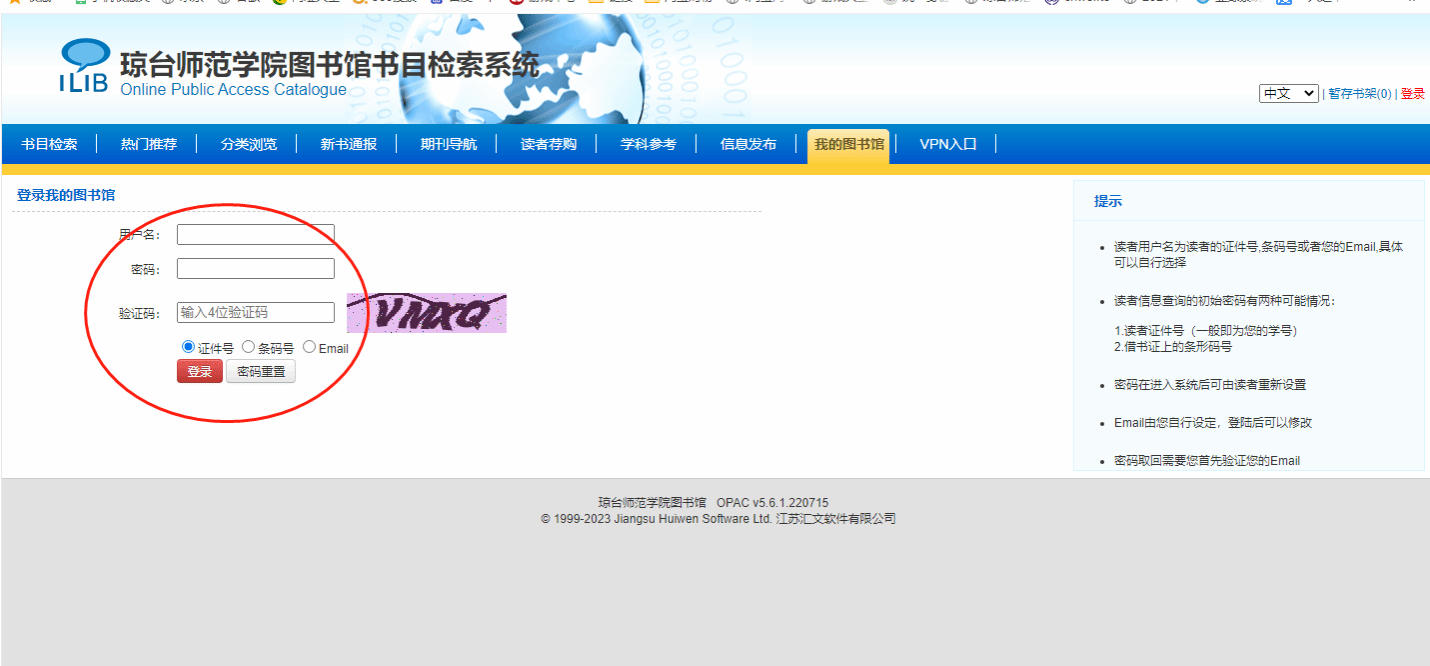
Task: Click the 验证码 input field
Action: click(256, 313)
